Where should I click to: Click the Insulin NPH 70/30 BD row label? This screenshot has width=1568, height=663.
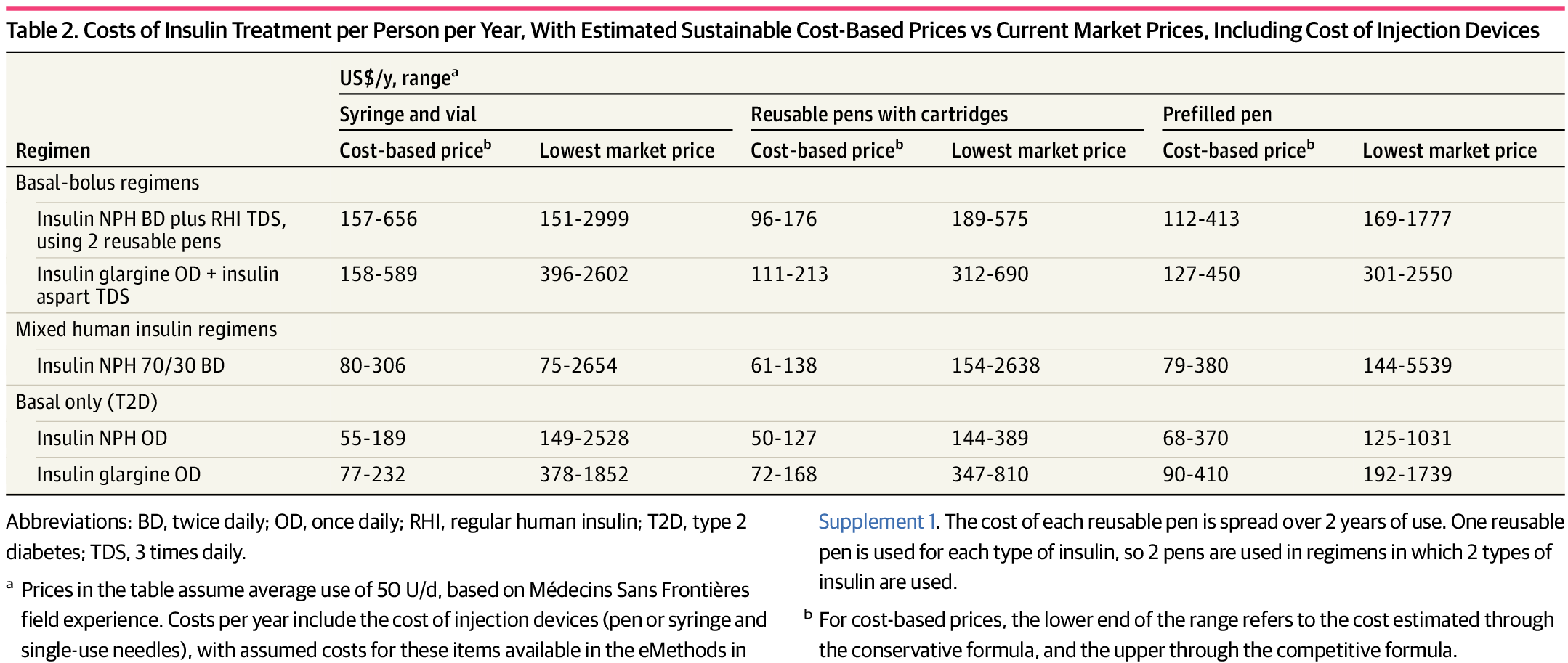coord(131,365)
